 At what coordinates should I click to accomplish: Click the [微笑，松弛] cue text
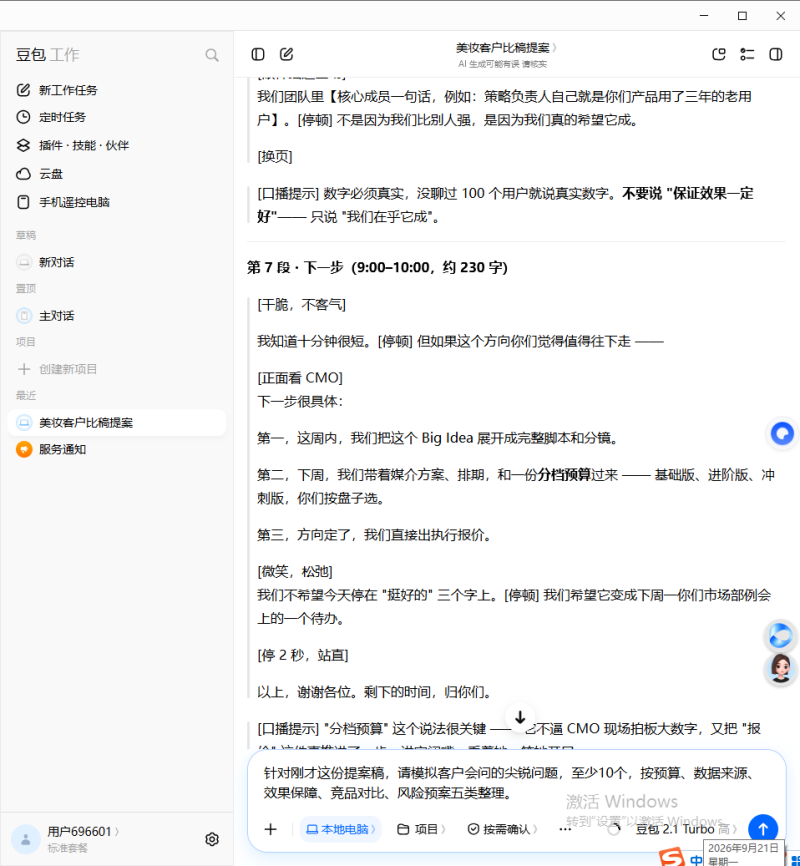coord(294,572)
